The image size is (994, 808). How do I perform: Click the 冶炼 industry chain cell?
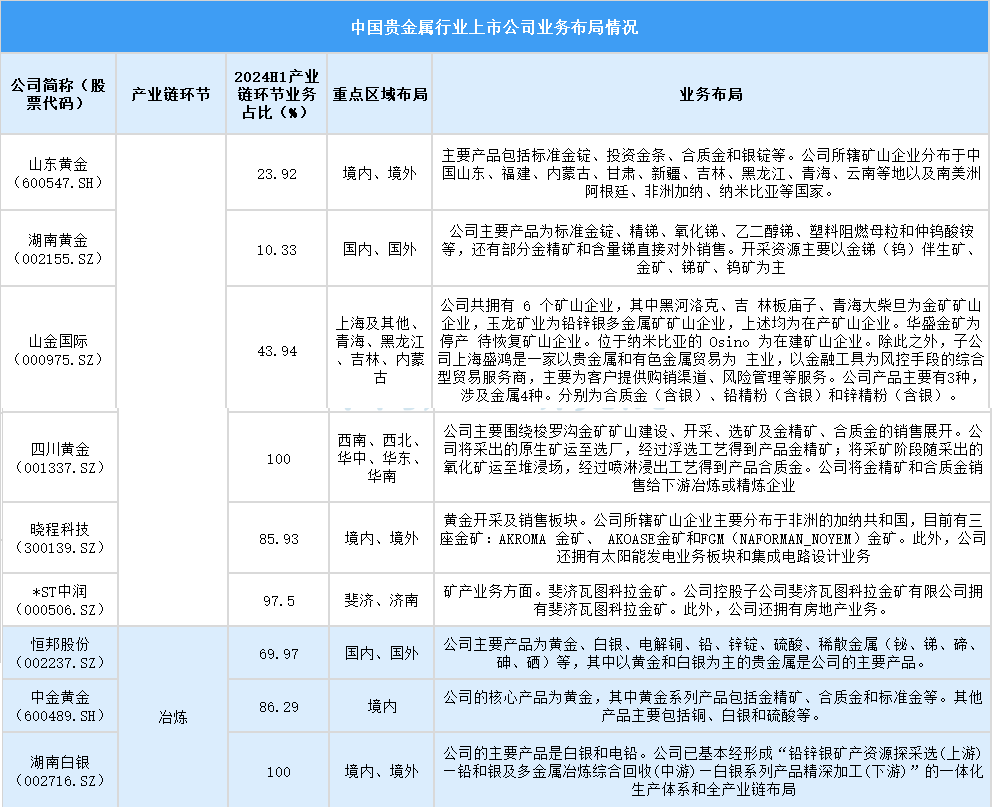(173, 717)
